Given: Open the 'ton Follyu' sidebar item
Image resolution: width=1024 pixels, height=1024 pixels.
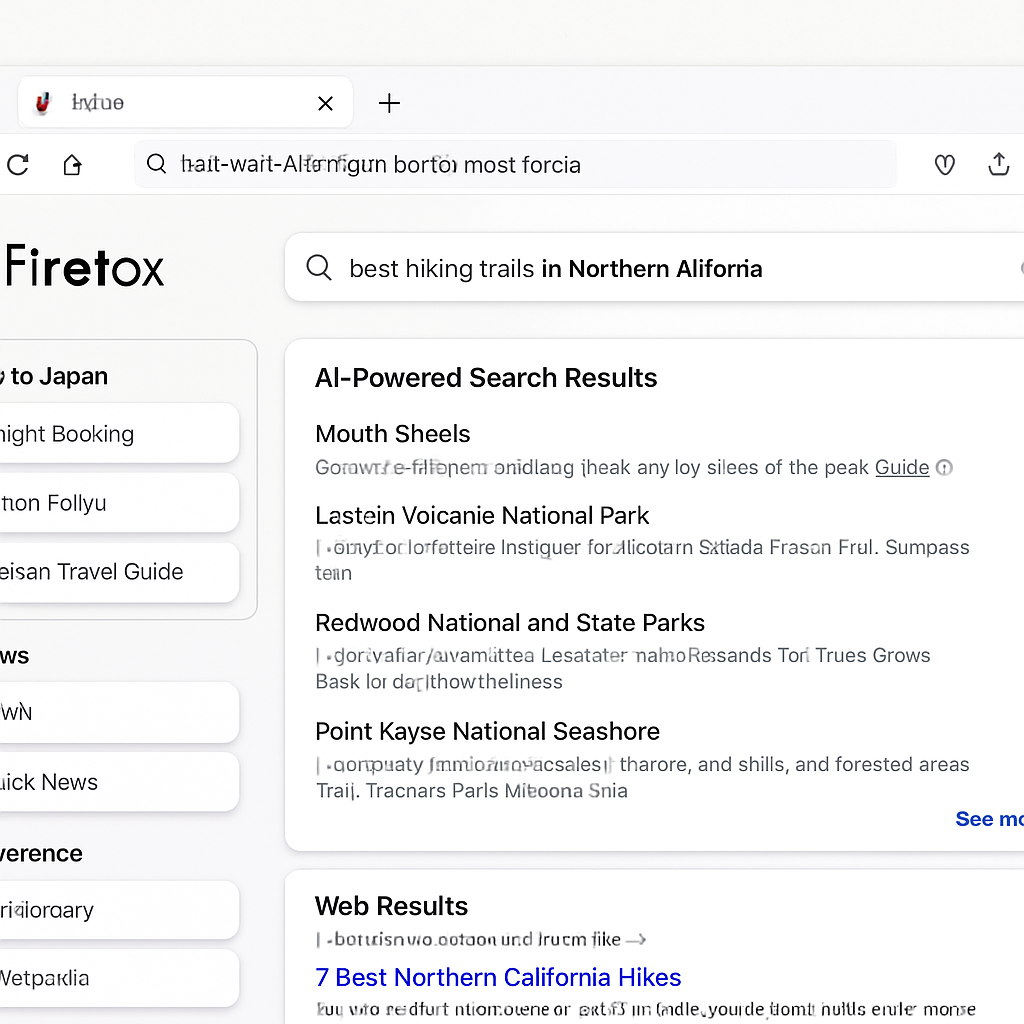Looking at the screenshot, I should pos(118,503).
